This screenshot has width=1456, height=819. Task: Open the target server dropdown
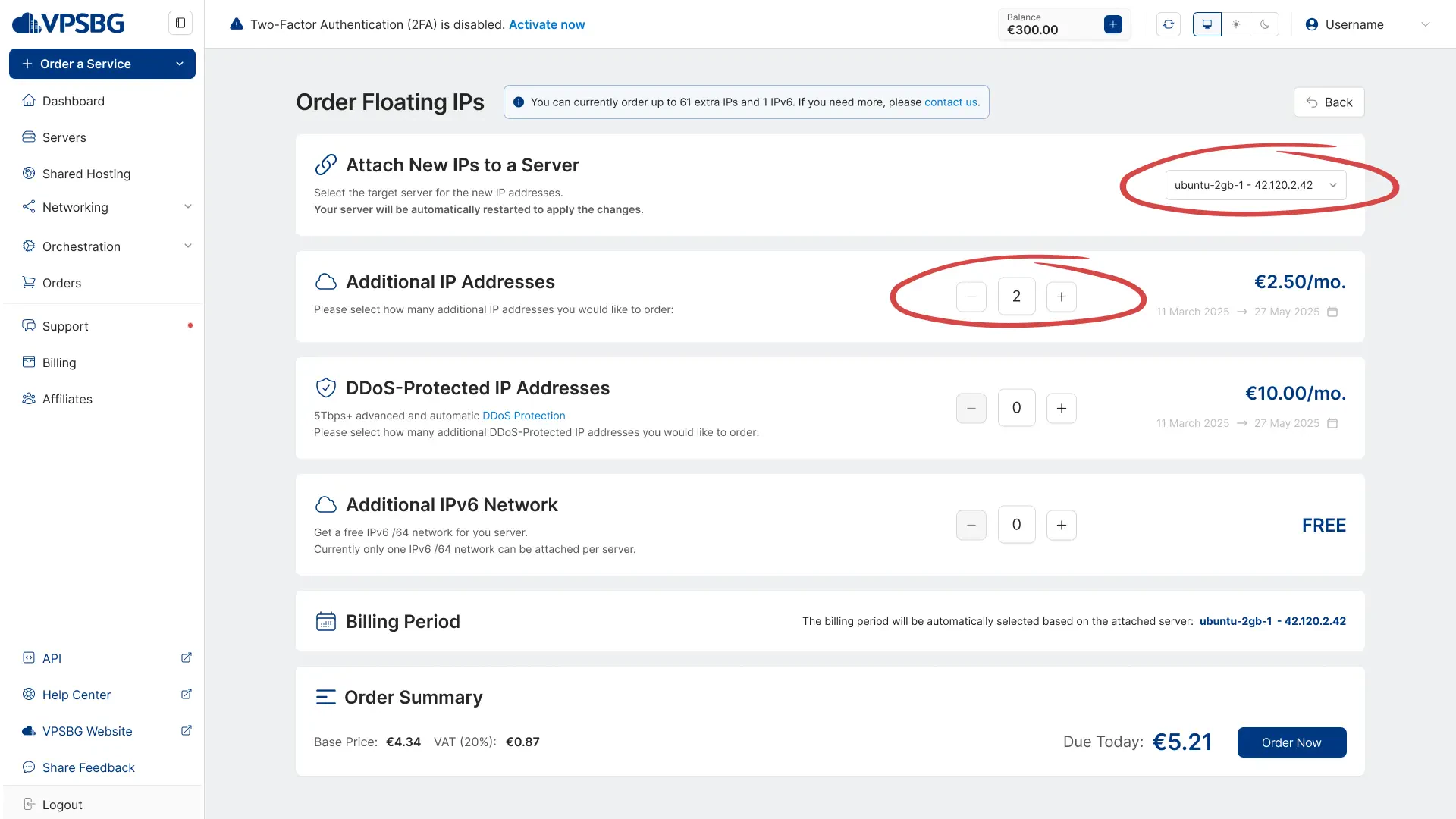[1255, 185]
